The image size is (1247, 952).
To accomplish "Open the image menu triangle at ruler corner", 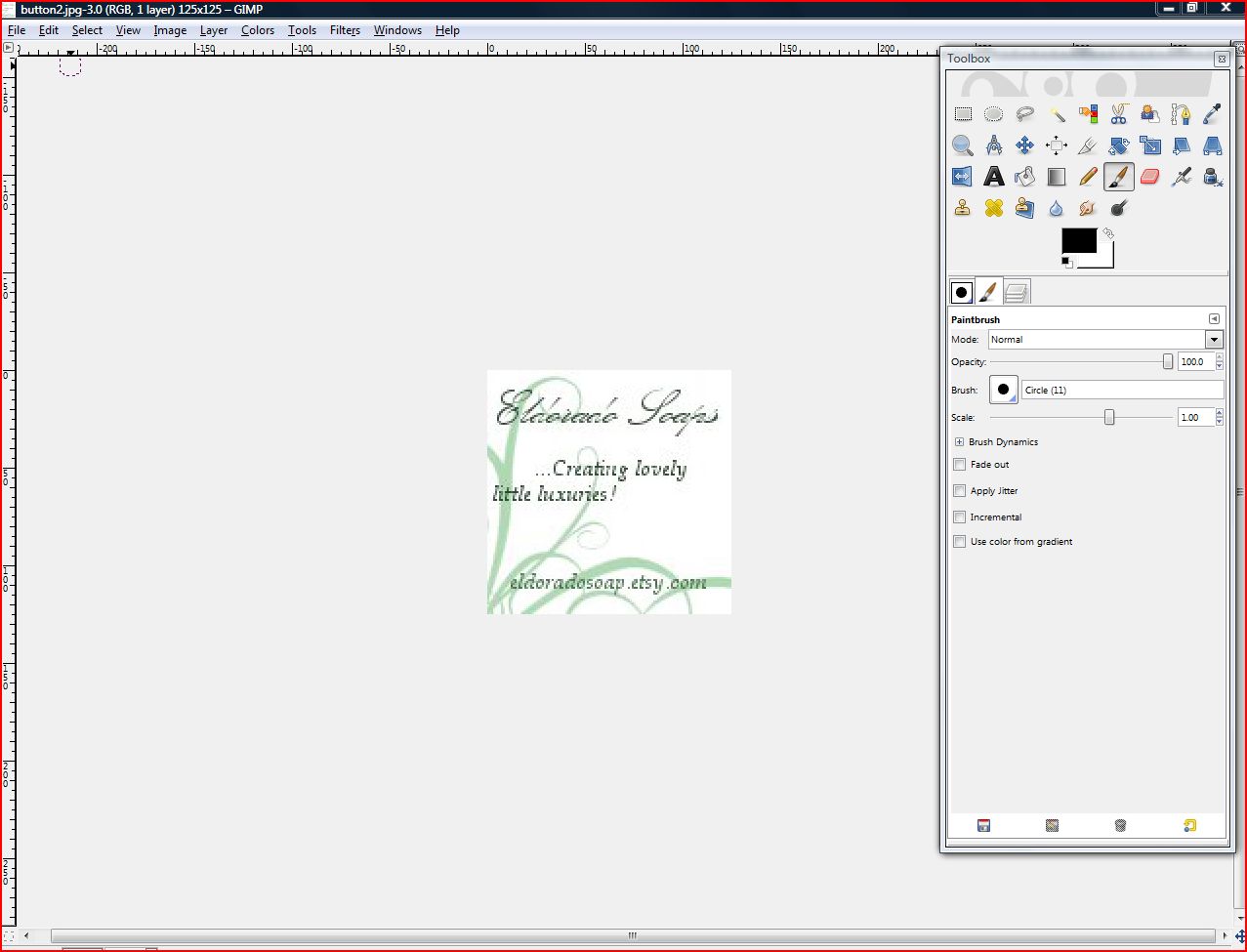I will [x=9, y=47].
